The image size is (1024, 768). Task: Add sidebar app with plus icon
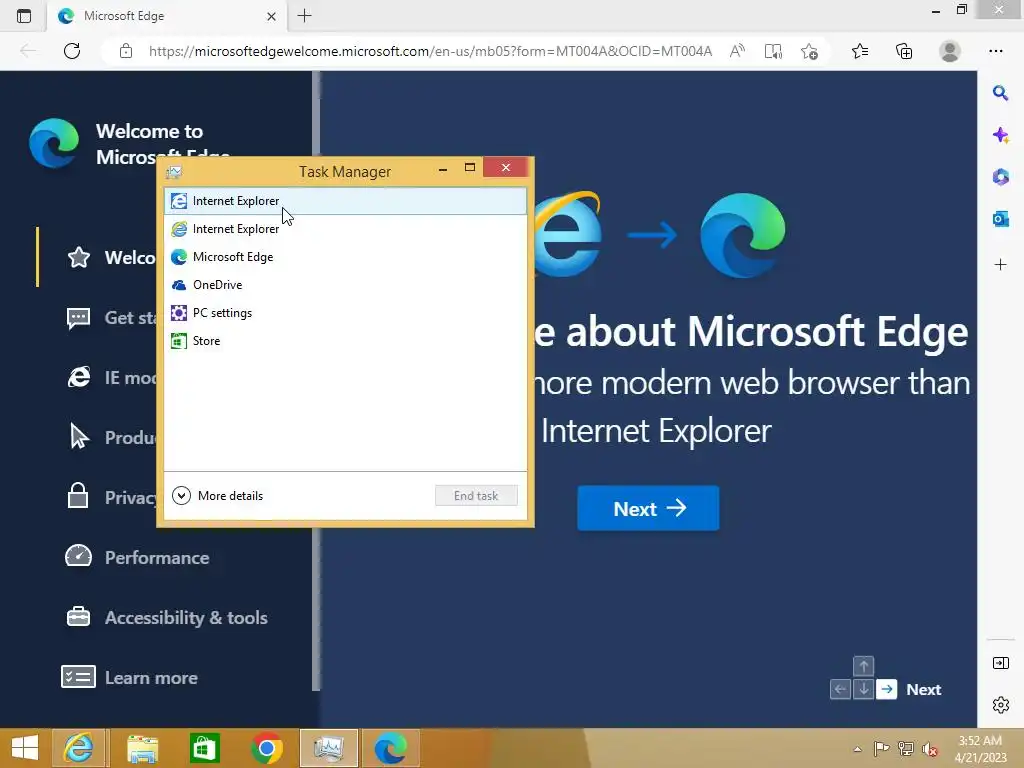[x=1000, y=264]
